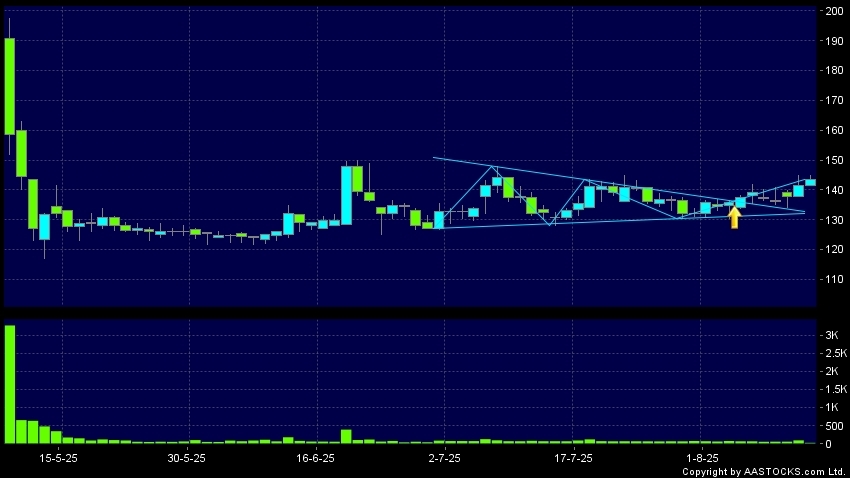Click the 2K volume axis label

click(832, 371)
